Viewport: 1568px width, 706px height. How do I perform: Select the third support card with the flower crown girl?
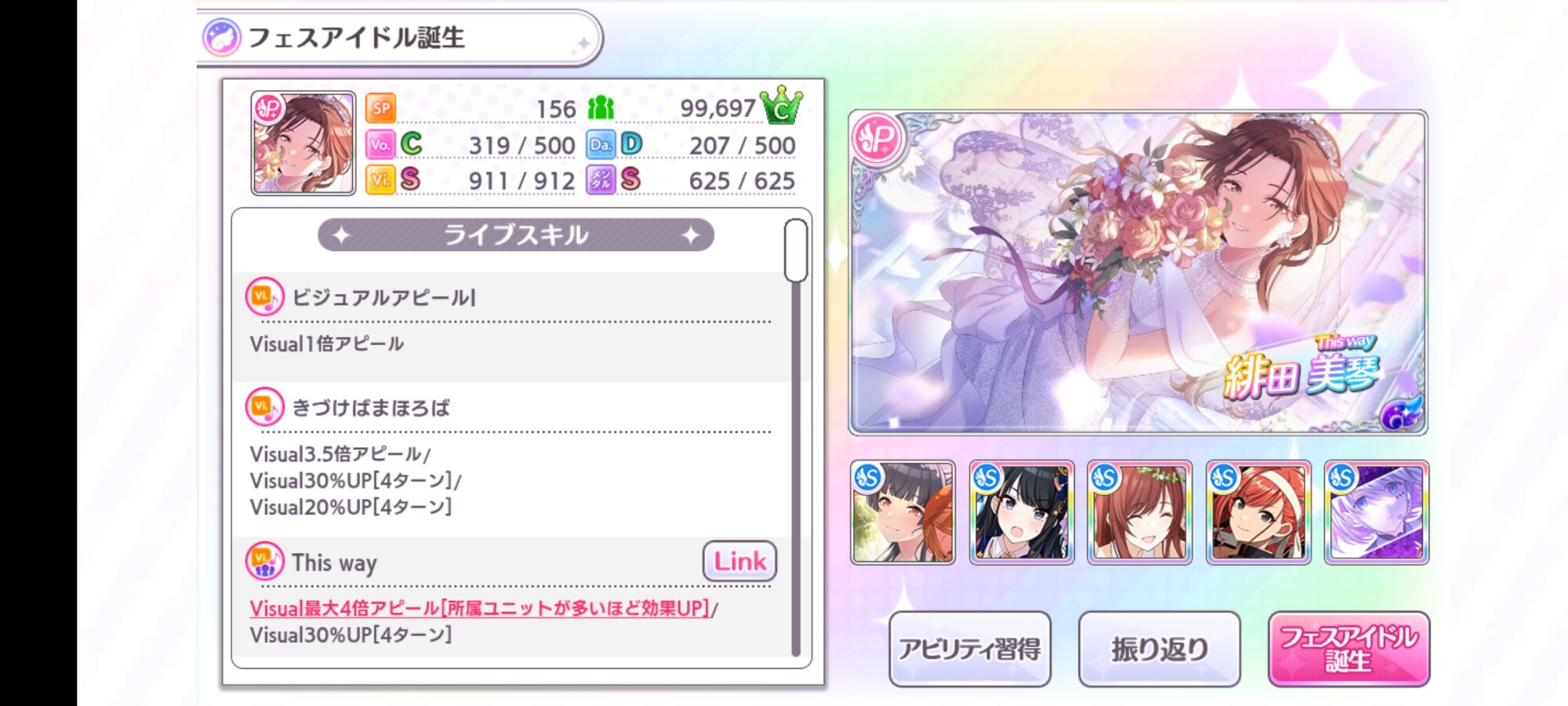pyautogui.click(x=1139, y=512)
